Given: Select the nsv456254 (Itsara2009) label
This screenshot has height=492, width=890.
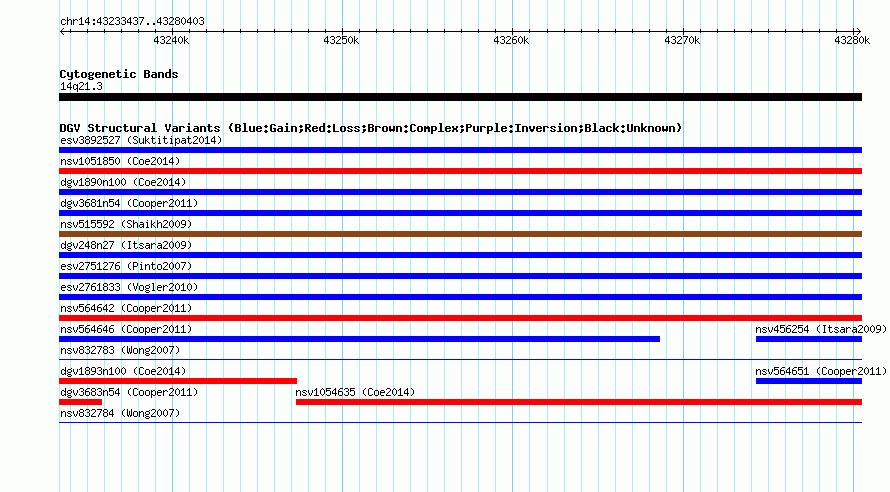Looking at the screenshot, I should [821, 329].
